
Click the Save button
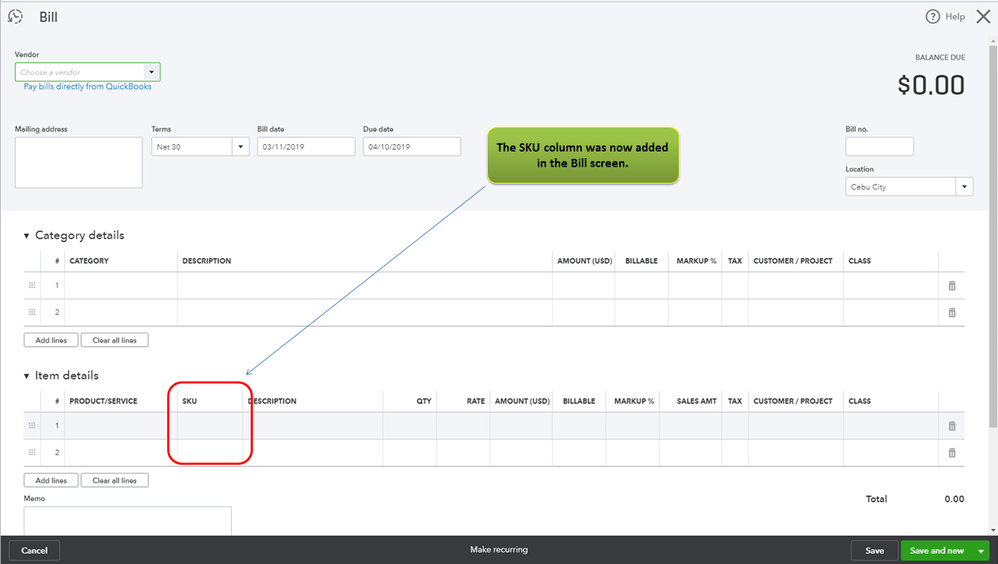875,551
